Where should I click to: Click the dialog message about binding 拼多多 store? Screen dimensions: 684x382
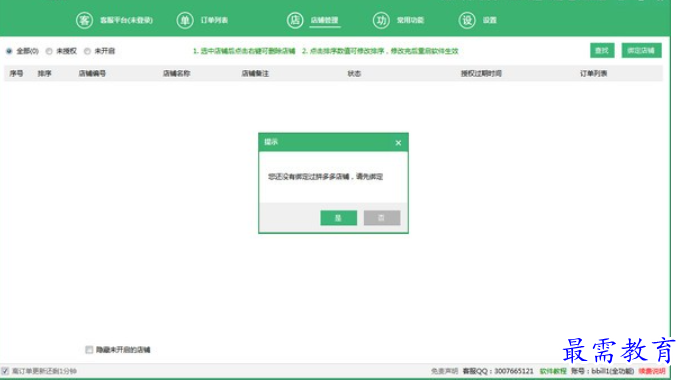pyautogui.click(x=325, y=177)
